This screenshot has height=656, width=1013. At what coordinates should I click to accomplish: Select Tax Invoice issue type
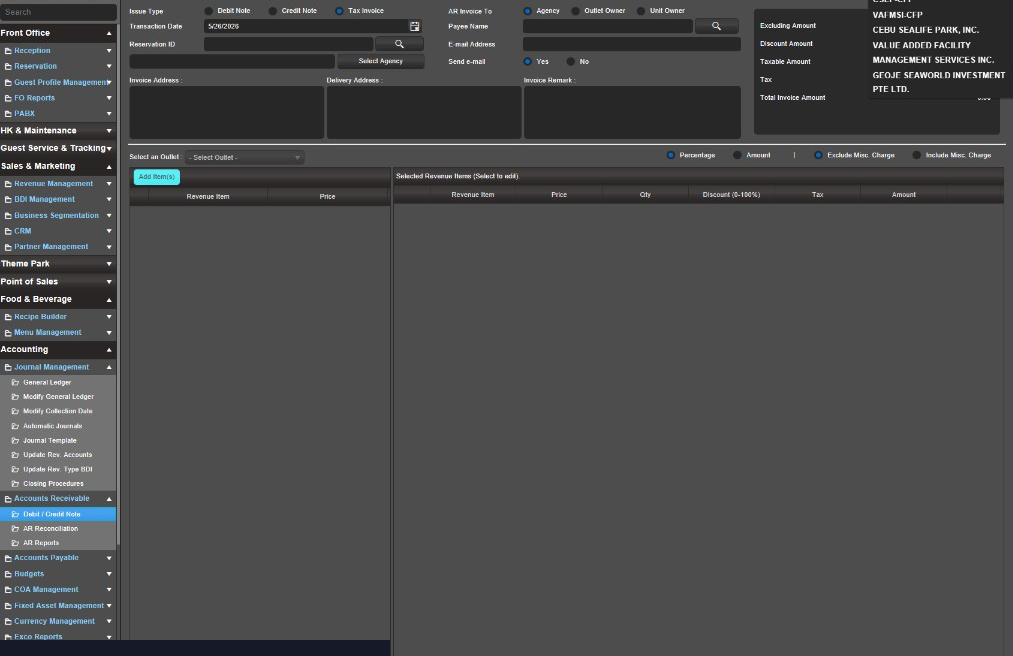pos(339,11)
